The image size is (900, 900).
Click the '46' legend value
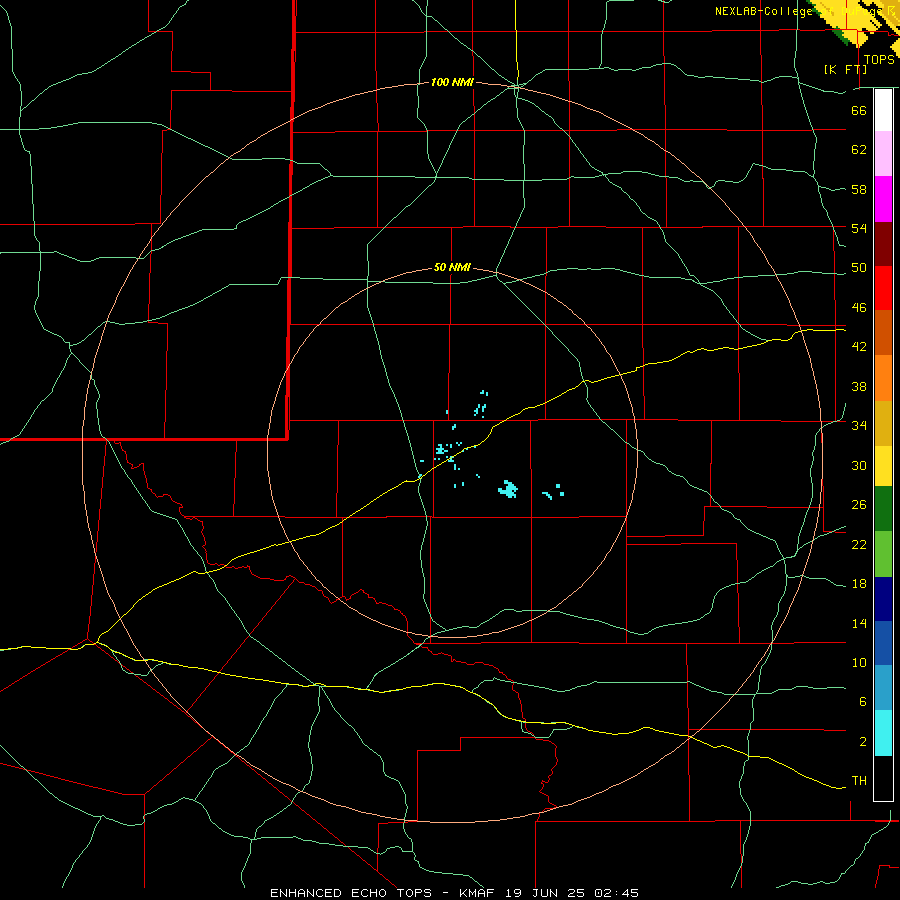[x=859, y=308]
